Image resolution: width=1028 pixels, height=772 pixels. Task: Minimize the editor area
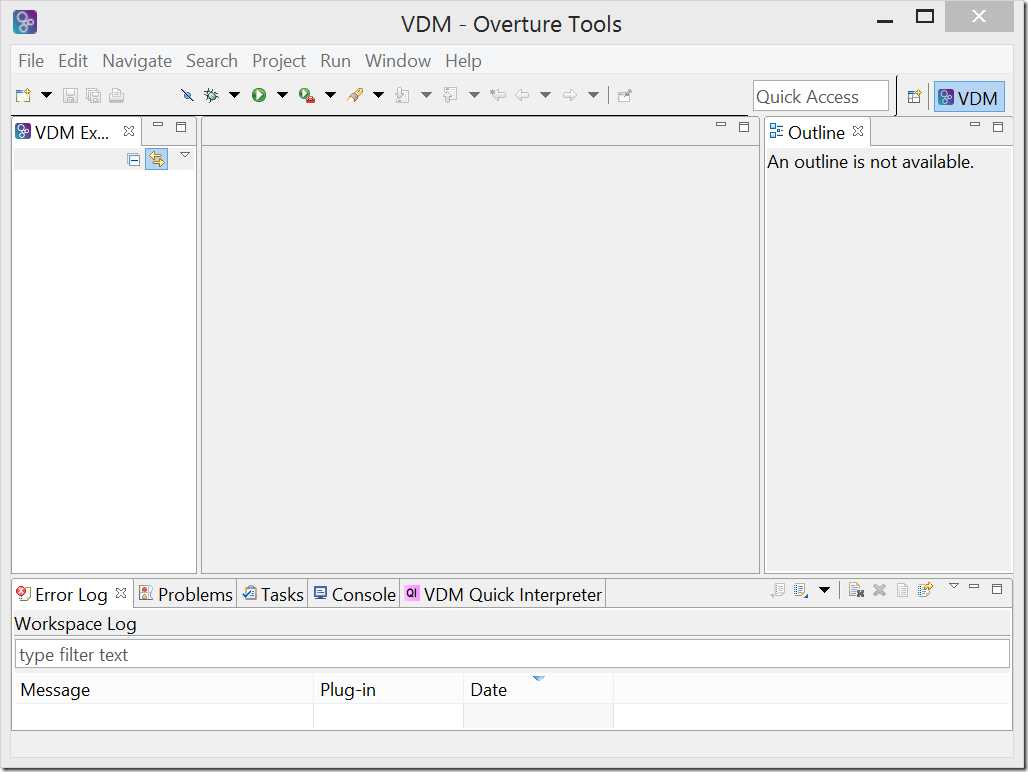point(721,125)
